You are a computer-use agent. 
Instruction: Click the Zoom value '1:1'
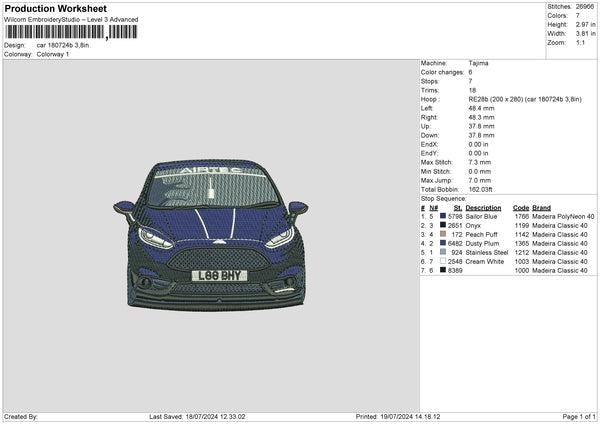pos(580,42)
